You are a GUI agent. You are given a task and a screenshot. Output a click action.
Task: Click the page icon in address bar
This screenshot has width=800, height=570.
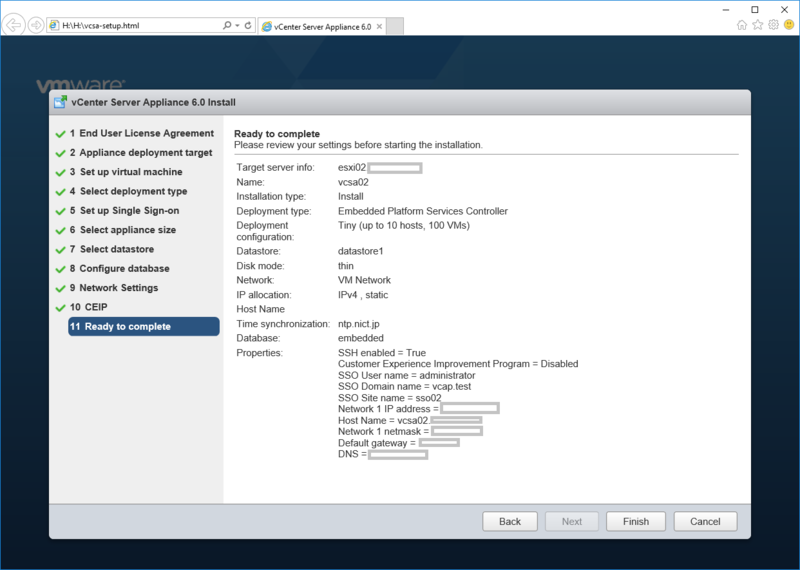point(55,25)
